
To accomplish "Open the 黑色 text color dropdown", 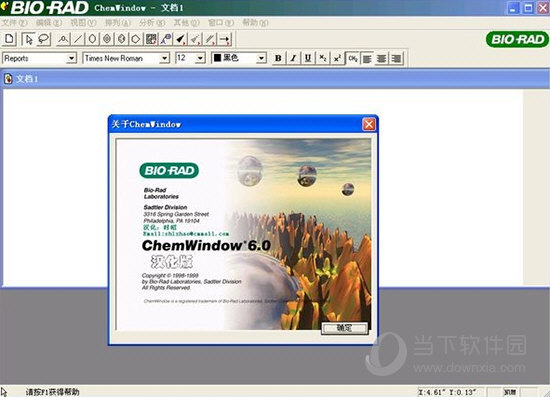I will tap(261, 58).
